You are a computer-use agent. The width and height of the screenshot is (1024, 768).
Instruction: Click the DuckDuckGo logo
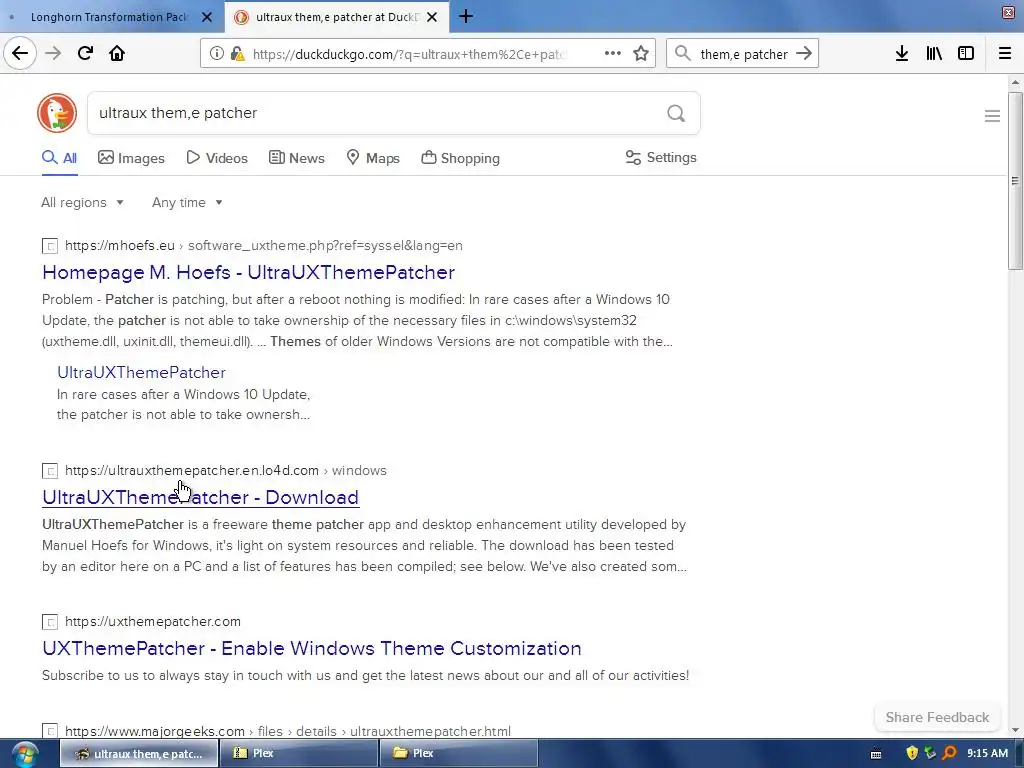coord(57,113)
